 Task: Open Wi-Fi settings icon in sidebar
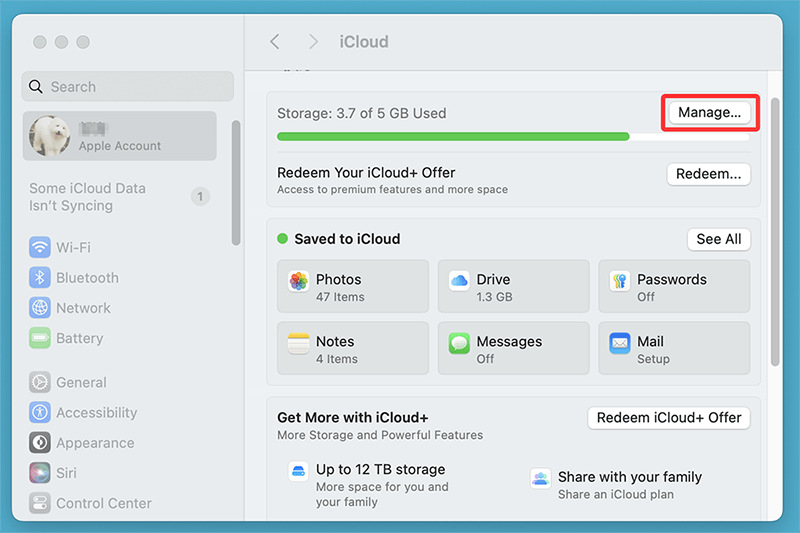39,247
